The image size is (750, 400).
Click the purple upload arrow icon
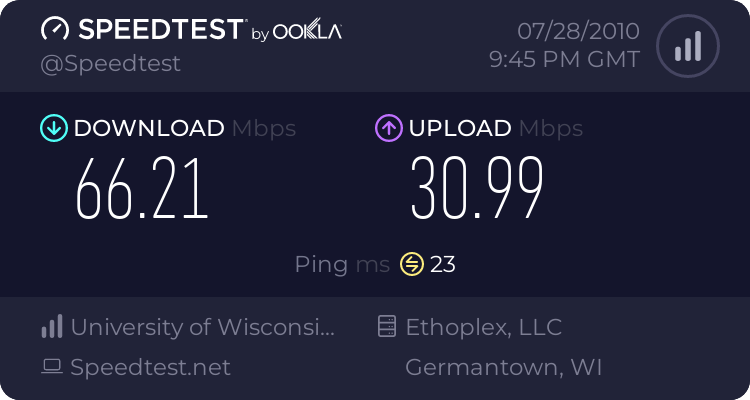(x=389, y=128)
